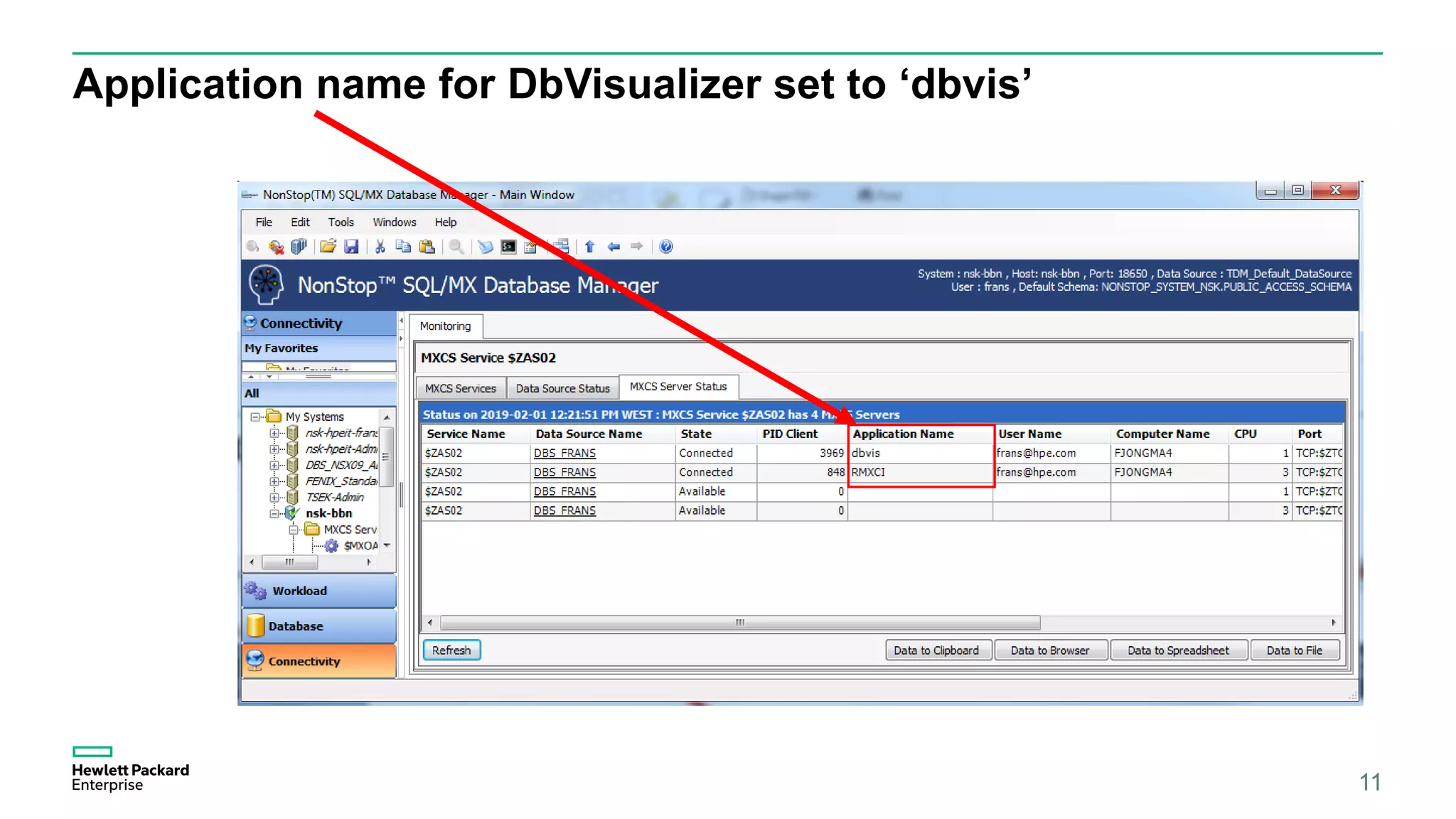
Task: Open DBS_FRANS link in the RMXCI row
Action: (x=564, y=472)
